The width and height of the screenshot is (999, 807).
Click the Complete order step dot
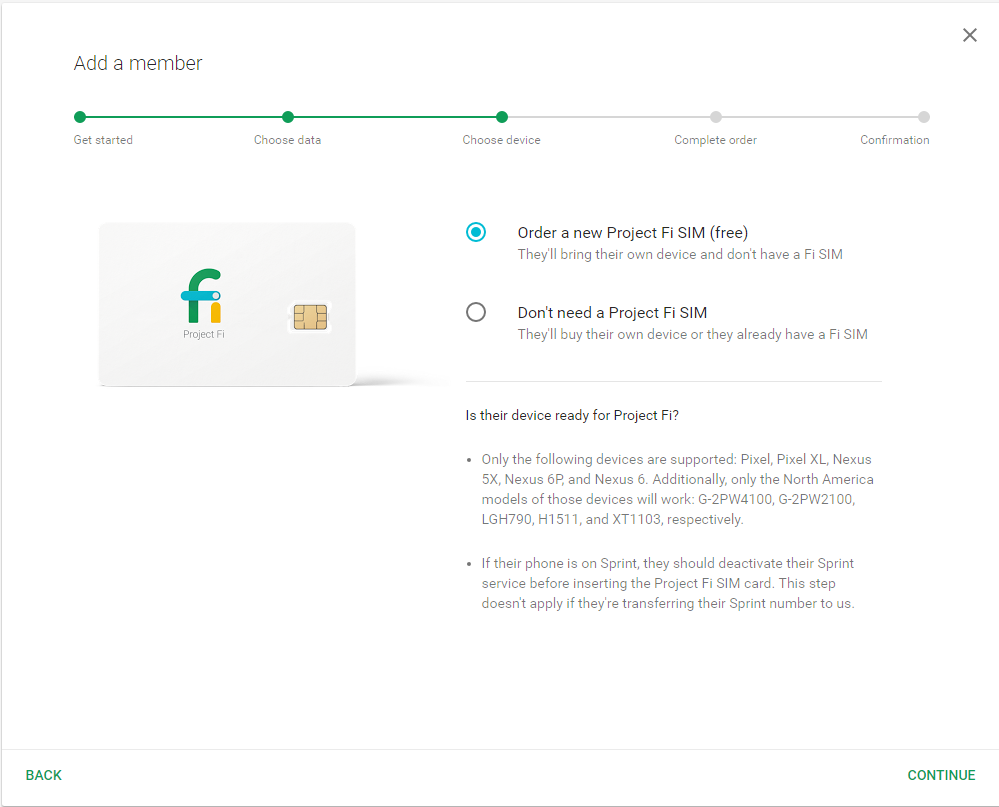(716, 117)
